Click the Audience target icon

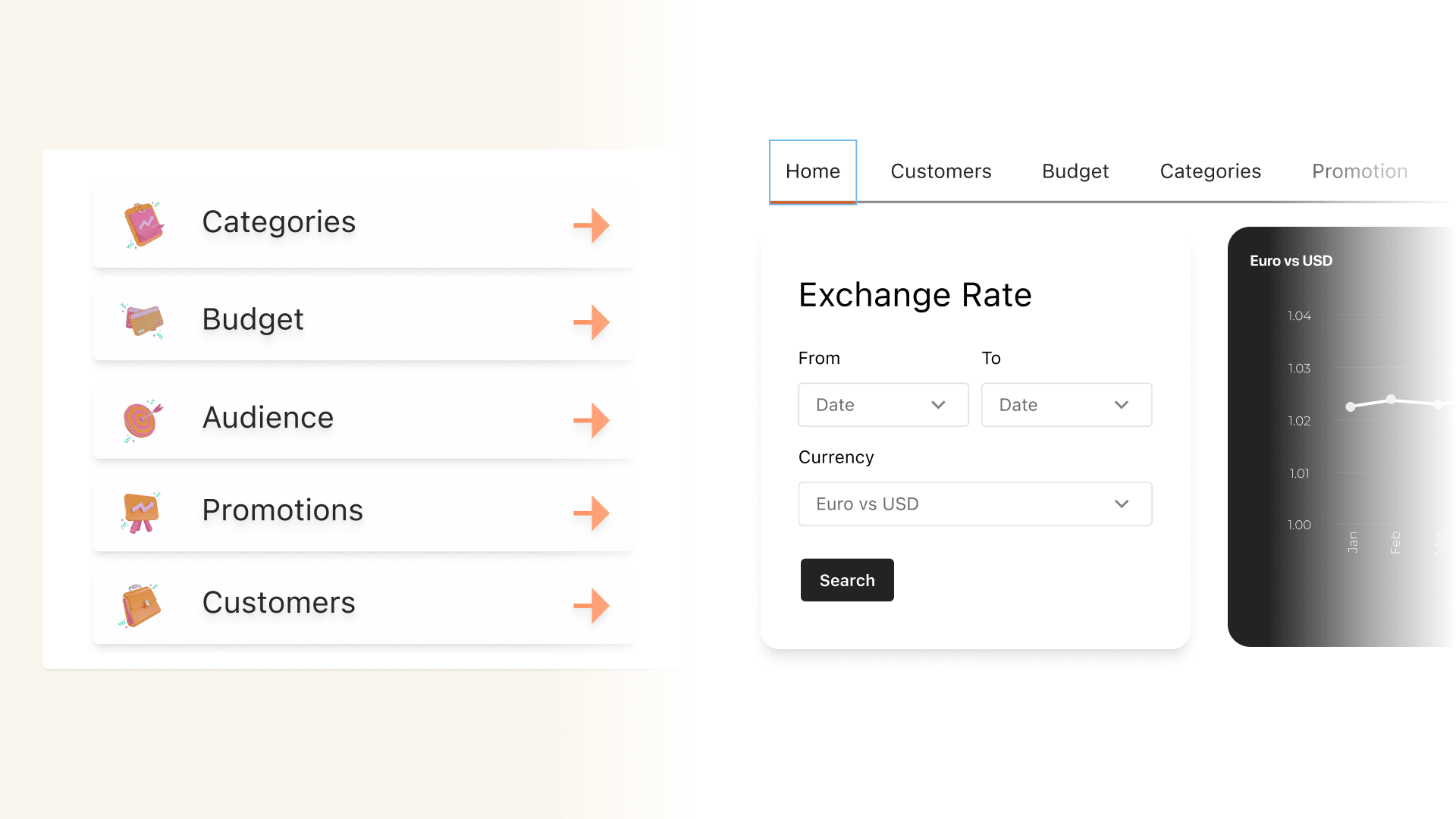[x=143, y=418]
